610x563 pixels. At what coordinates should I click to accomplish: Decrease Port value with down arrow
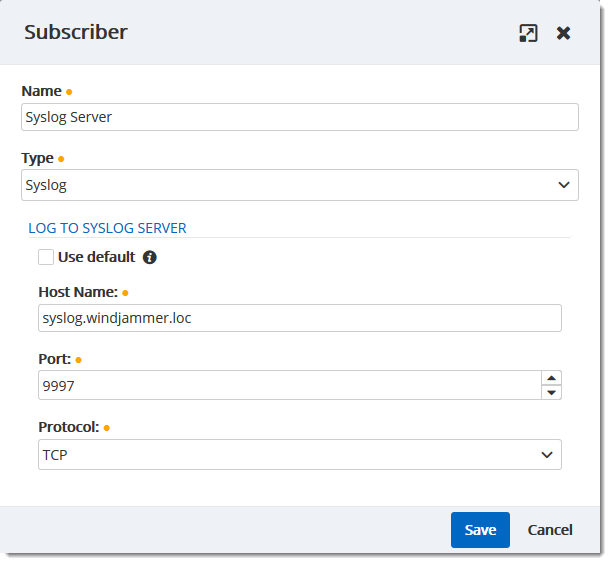(551, 392)
